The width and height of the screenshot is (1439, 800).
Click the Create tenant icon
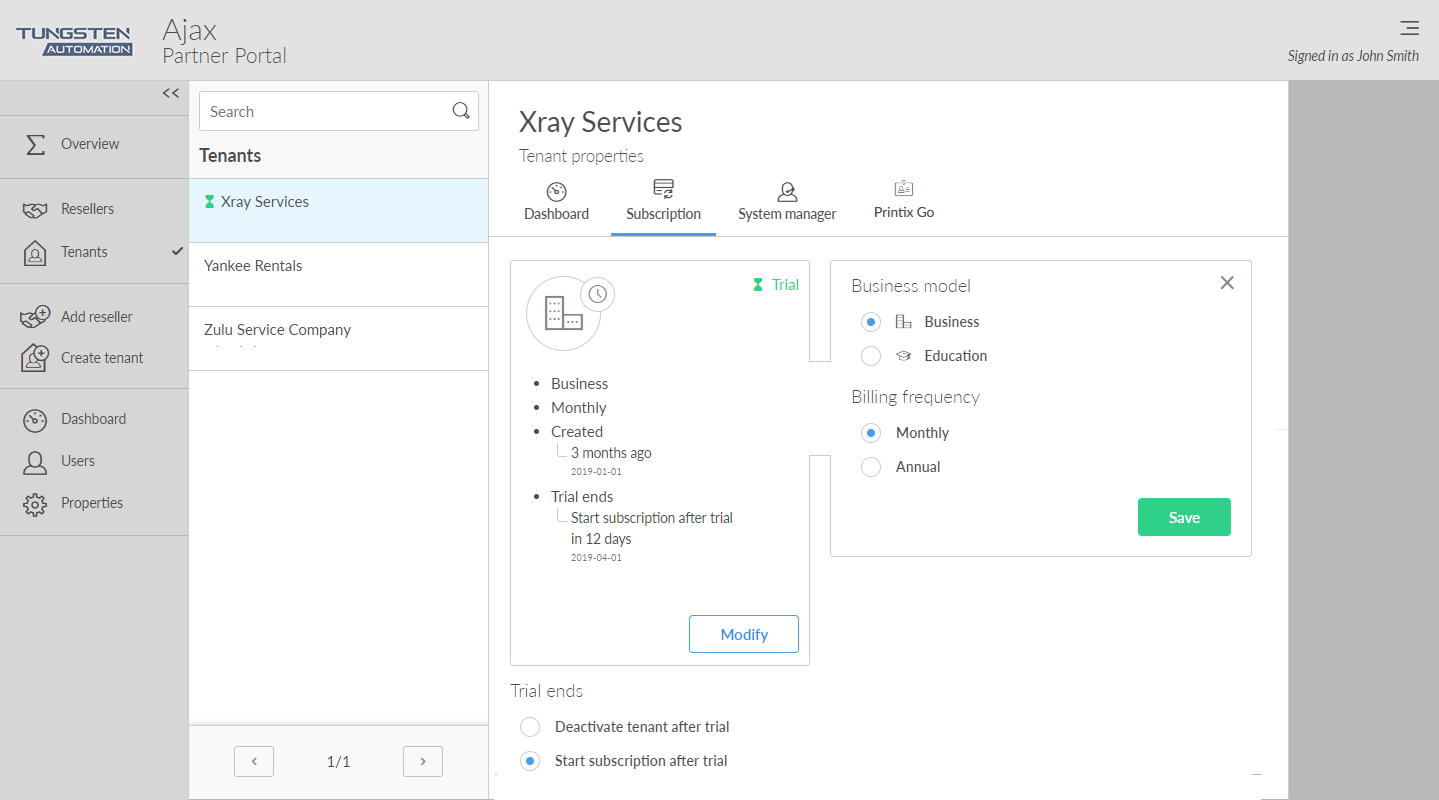[x=35, y=358]
